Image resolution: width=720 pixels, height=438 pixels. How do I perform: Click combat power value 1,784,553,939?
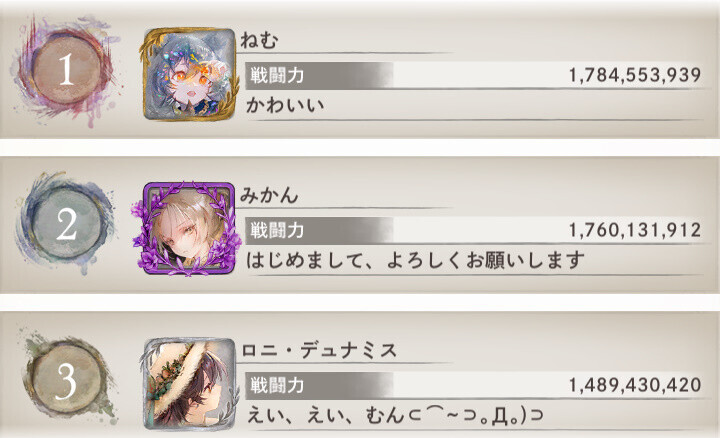click(635, 75)
